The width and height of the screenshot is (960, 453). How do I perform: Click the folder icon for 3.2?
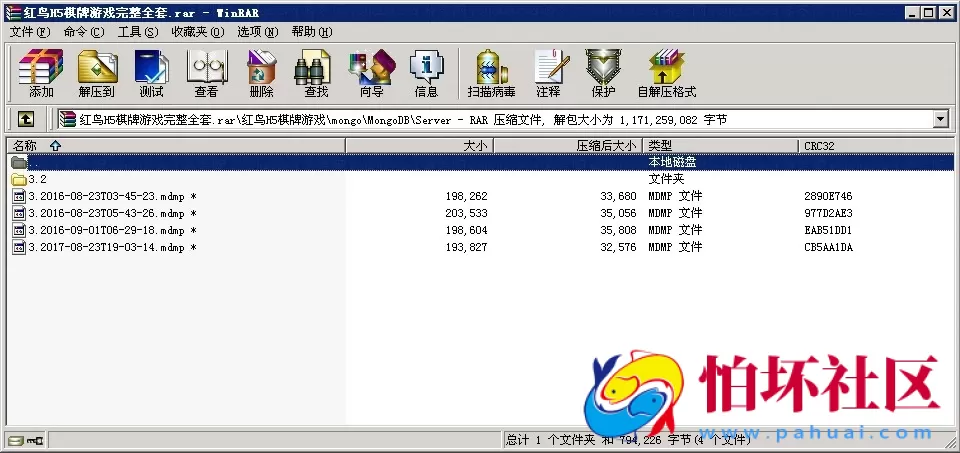pyautogui.click(x=19, y=179)
